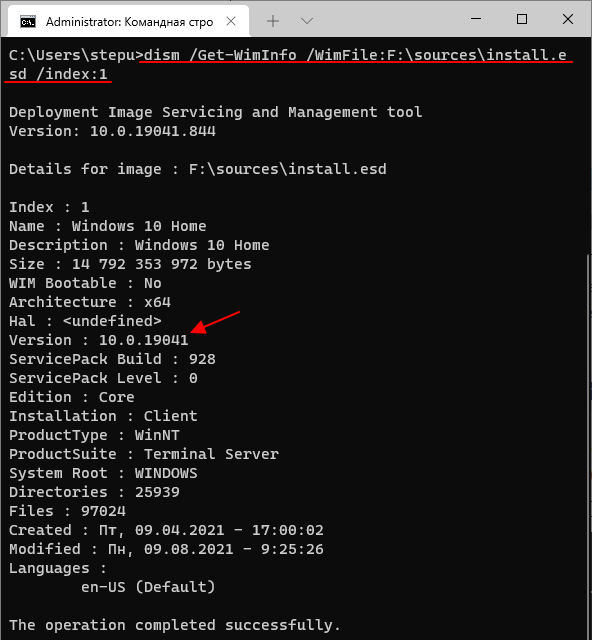
Task: Click the terminal vertical scrollbar
Action: [x=589, y=445]
